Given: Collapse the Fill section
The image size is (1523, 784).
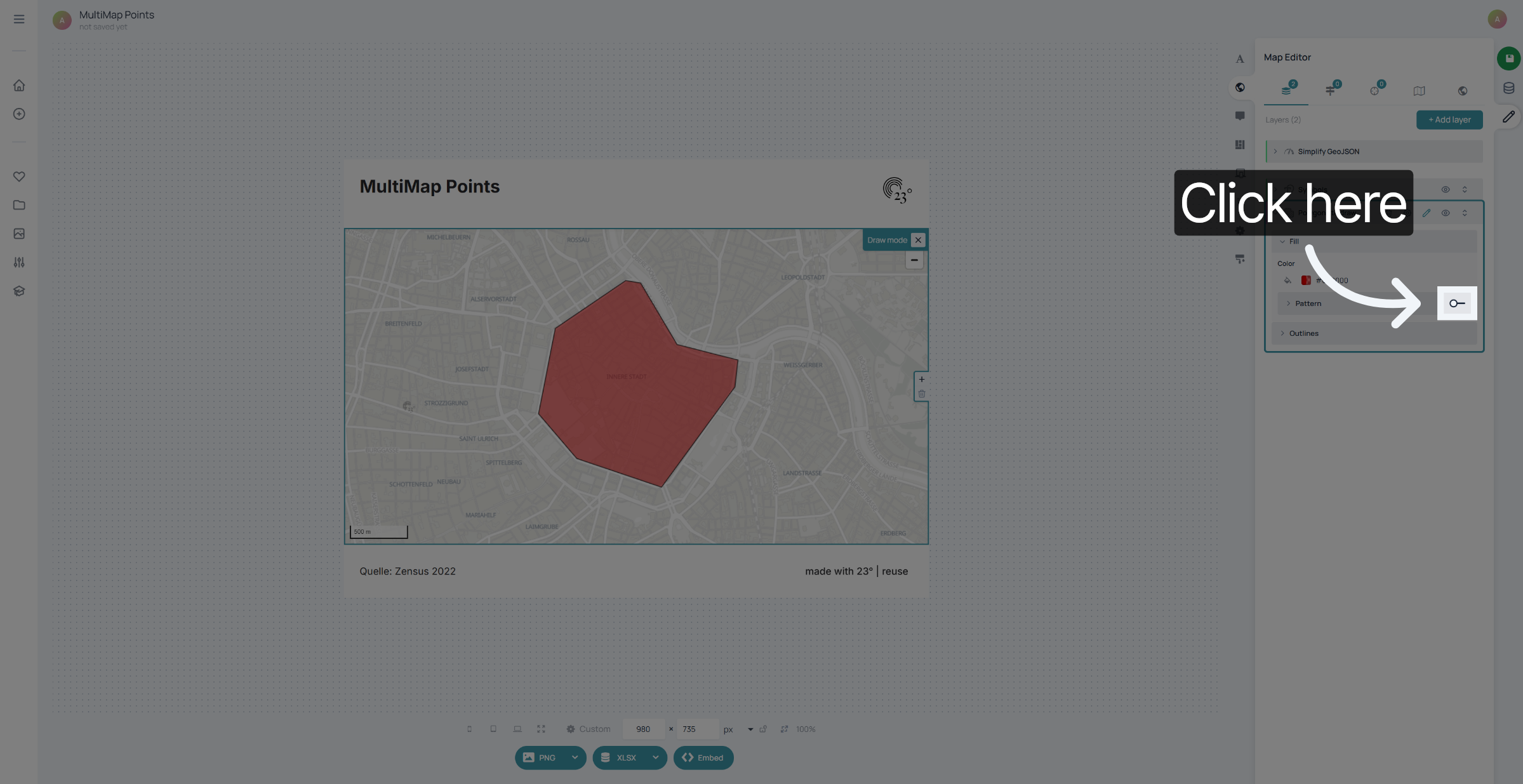Looking at the screenshot, I should [x=1282, y=242].
